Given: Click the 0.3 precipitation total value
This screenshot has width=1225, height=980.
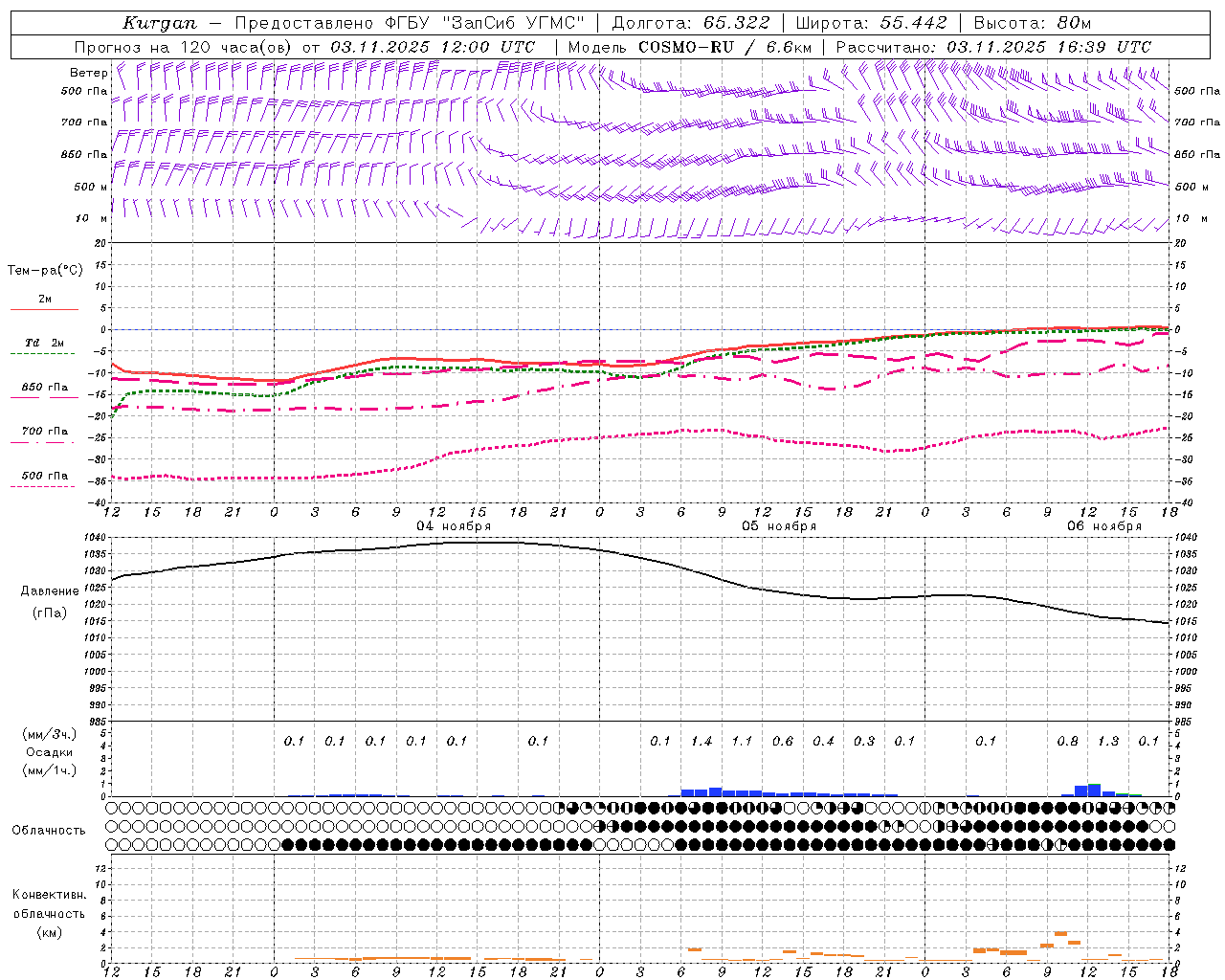Looking at the screenshot, I should (864, 741).
